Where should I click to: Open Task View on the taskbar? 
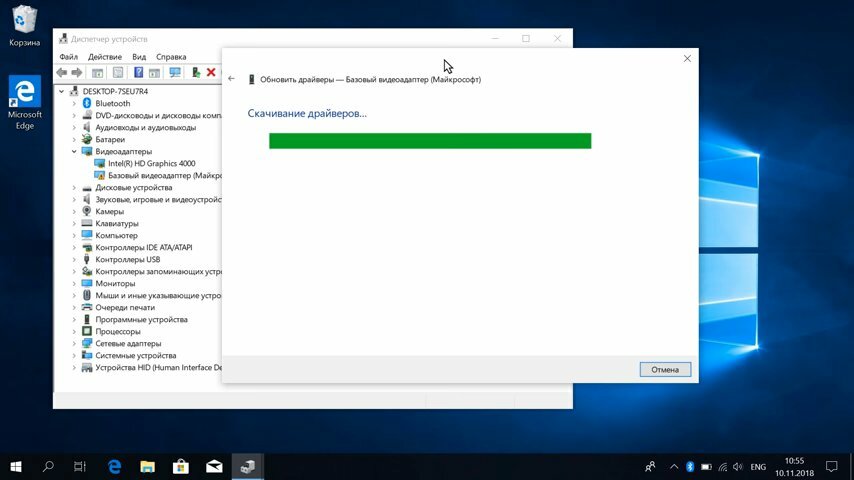coord(80,466)
